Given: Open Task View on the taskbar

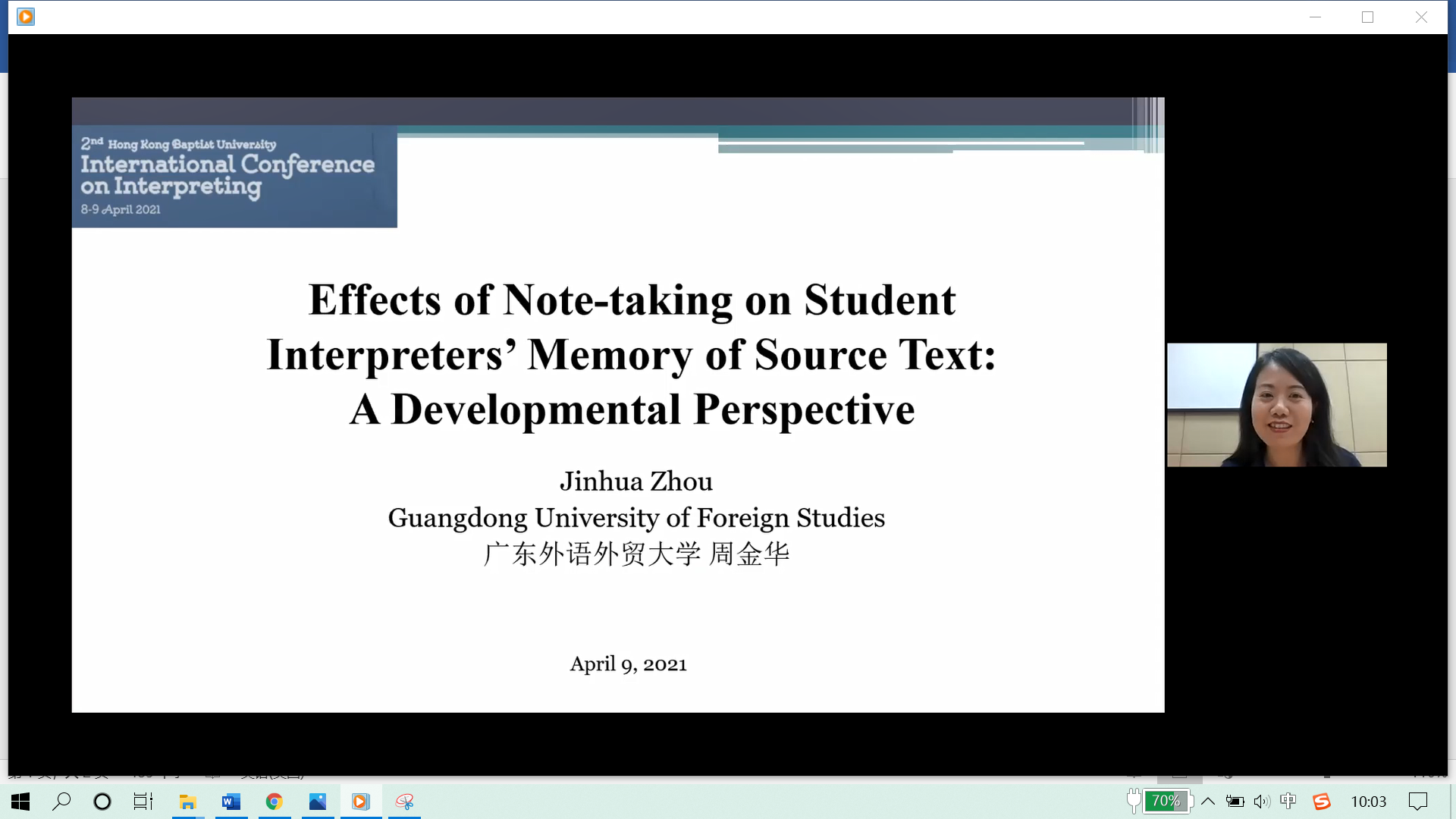Looking at the screenshot, I should 143,802.
